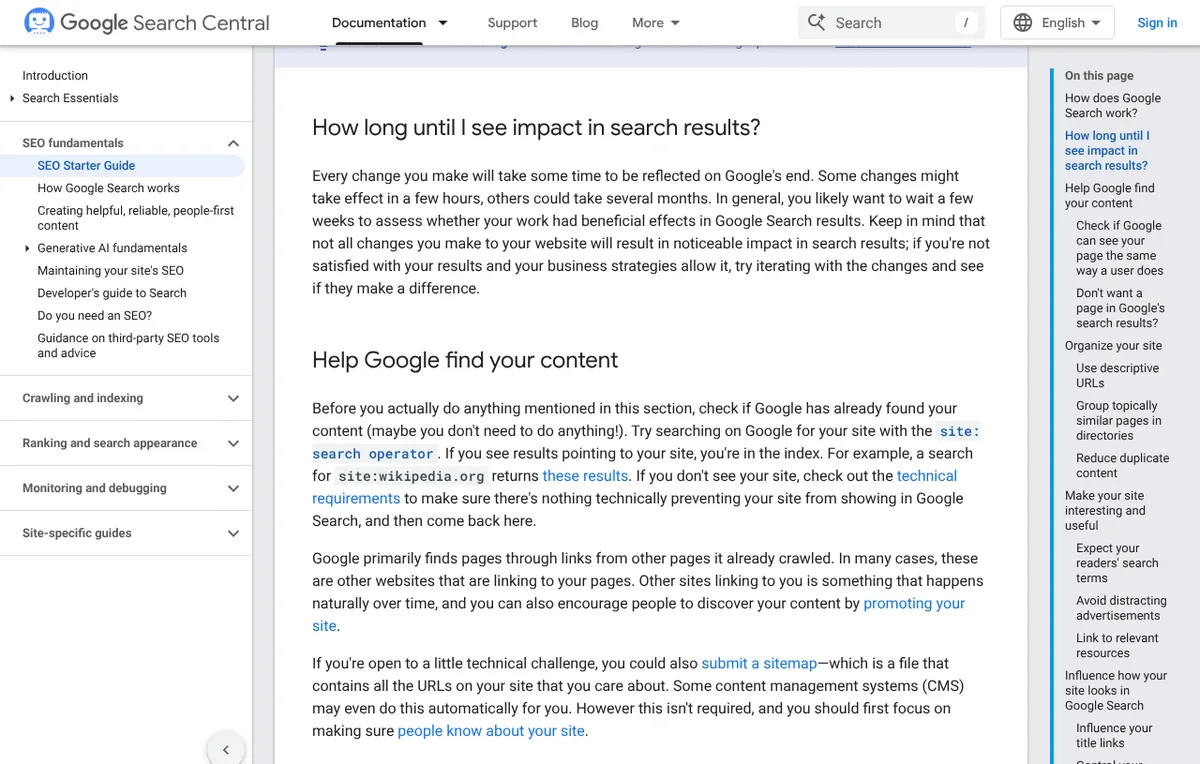This screenshot has width=1200, height=764.
Task: Click the Google Search Central robot logo
Action: point(39,22)
